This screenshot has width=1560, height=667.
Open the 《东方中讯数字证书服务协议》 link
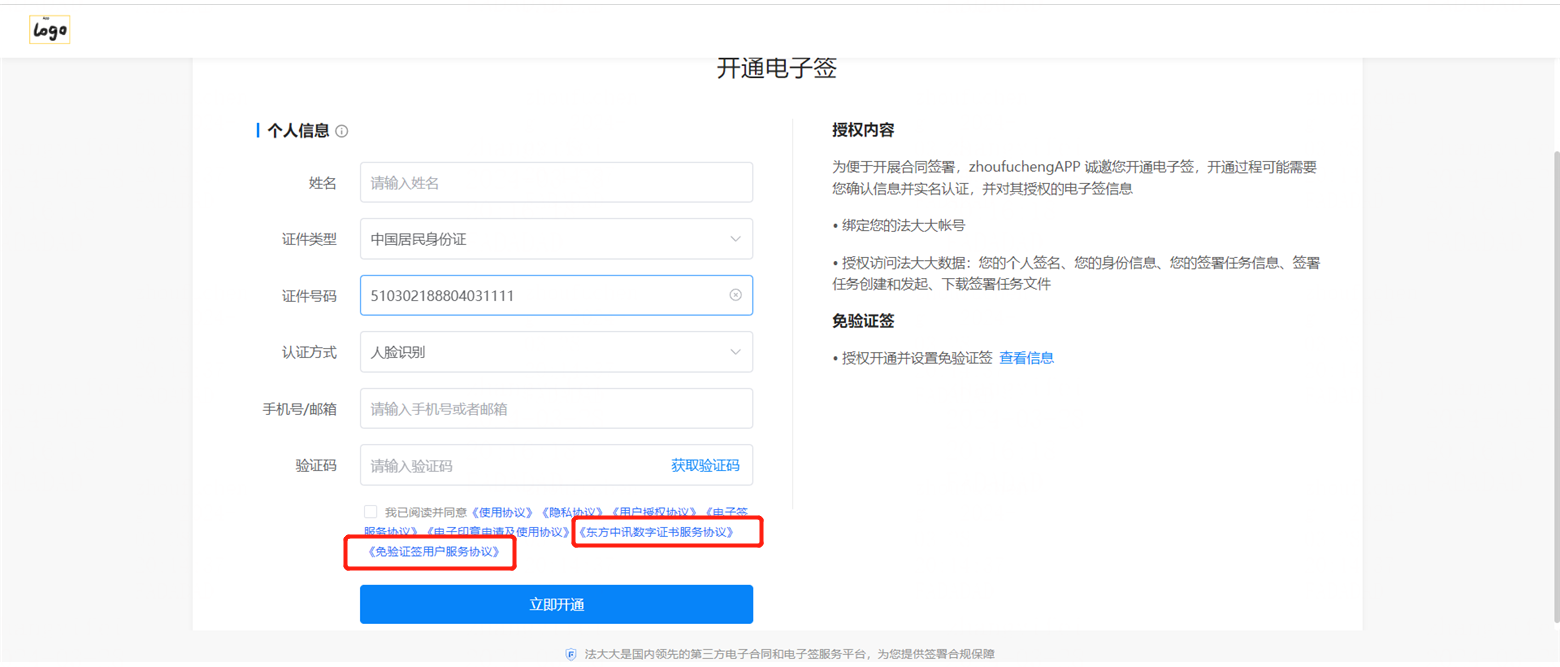(x=656, y=532)
